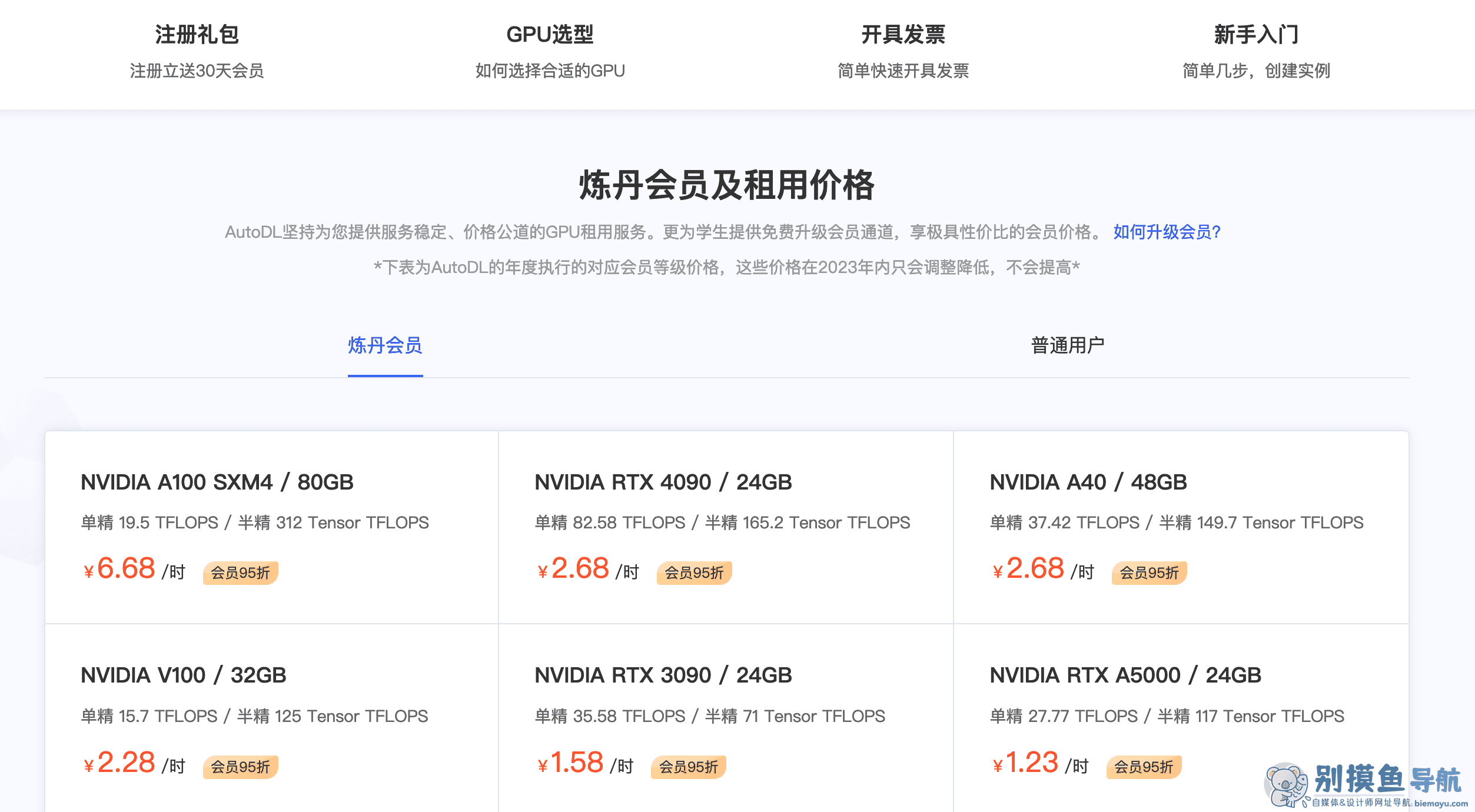Open the 新手入门 guide
The width and height of the screenshot is (1475, 812).
1256,34
